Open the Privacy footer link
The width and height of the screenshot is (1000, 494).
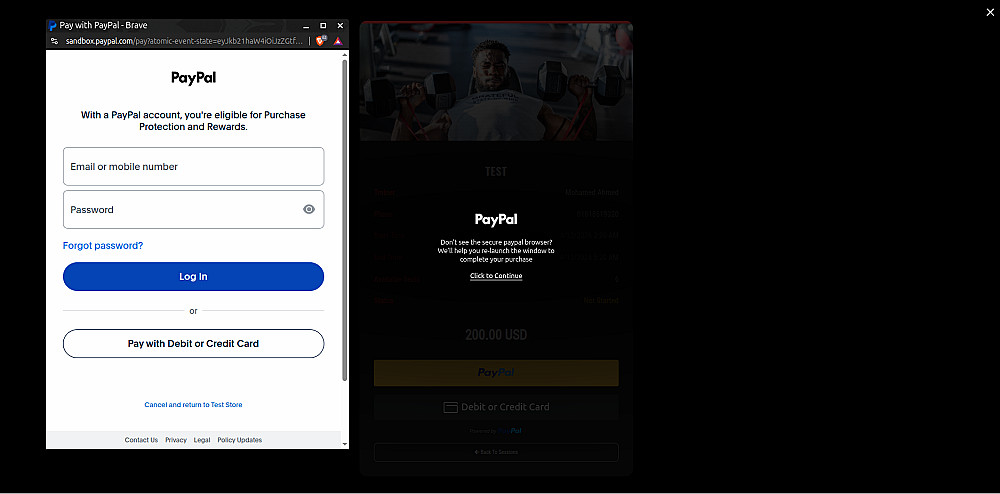175,440
